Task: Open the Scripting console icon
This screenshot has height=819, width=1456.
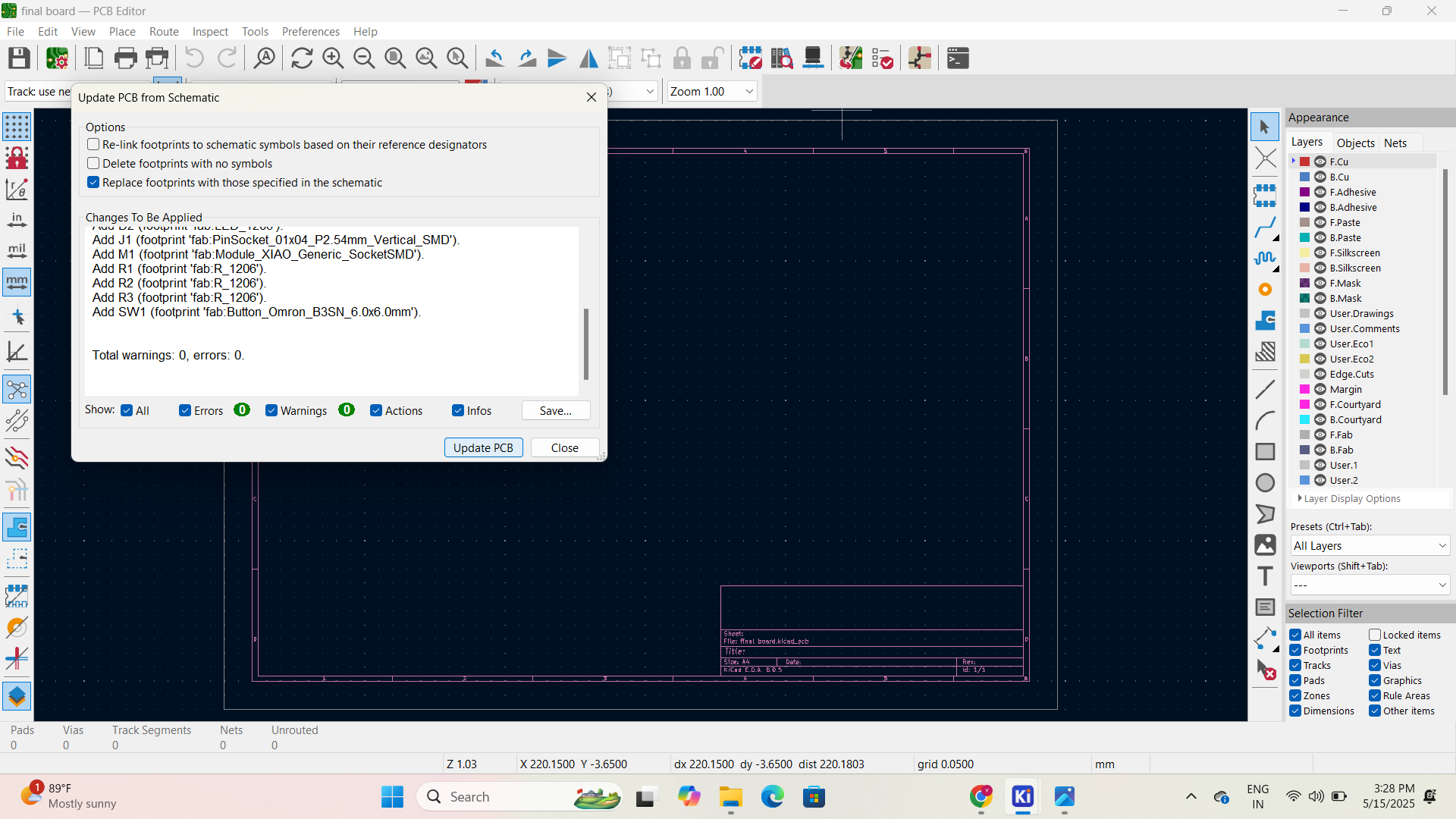Action: [958, 58]
